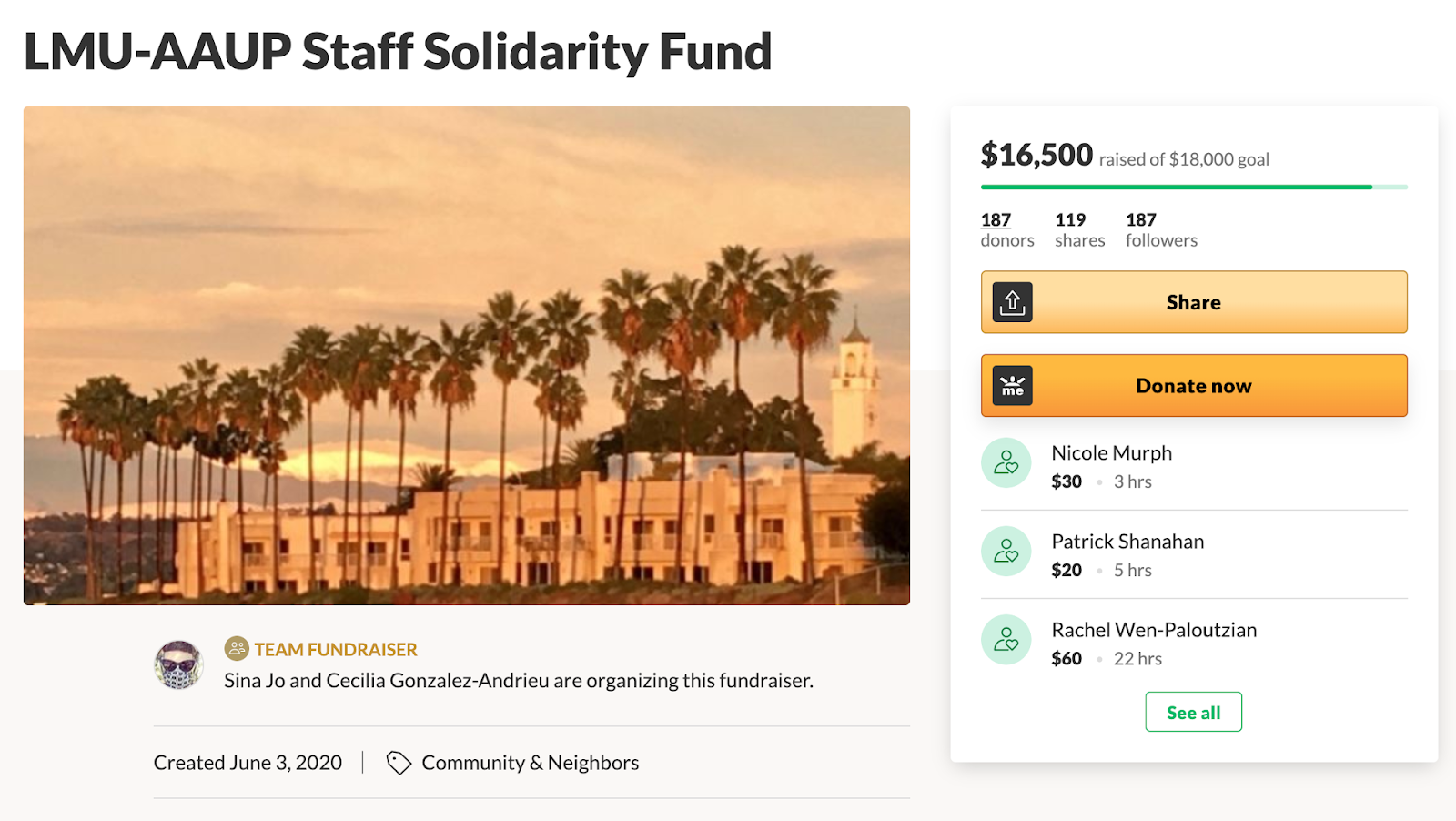Screen dimensions: 1456x821
Task: Click Rachel Wen-Paloutzian's donor avatar icon
Action: click(x=1006, y=640)
